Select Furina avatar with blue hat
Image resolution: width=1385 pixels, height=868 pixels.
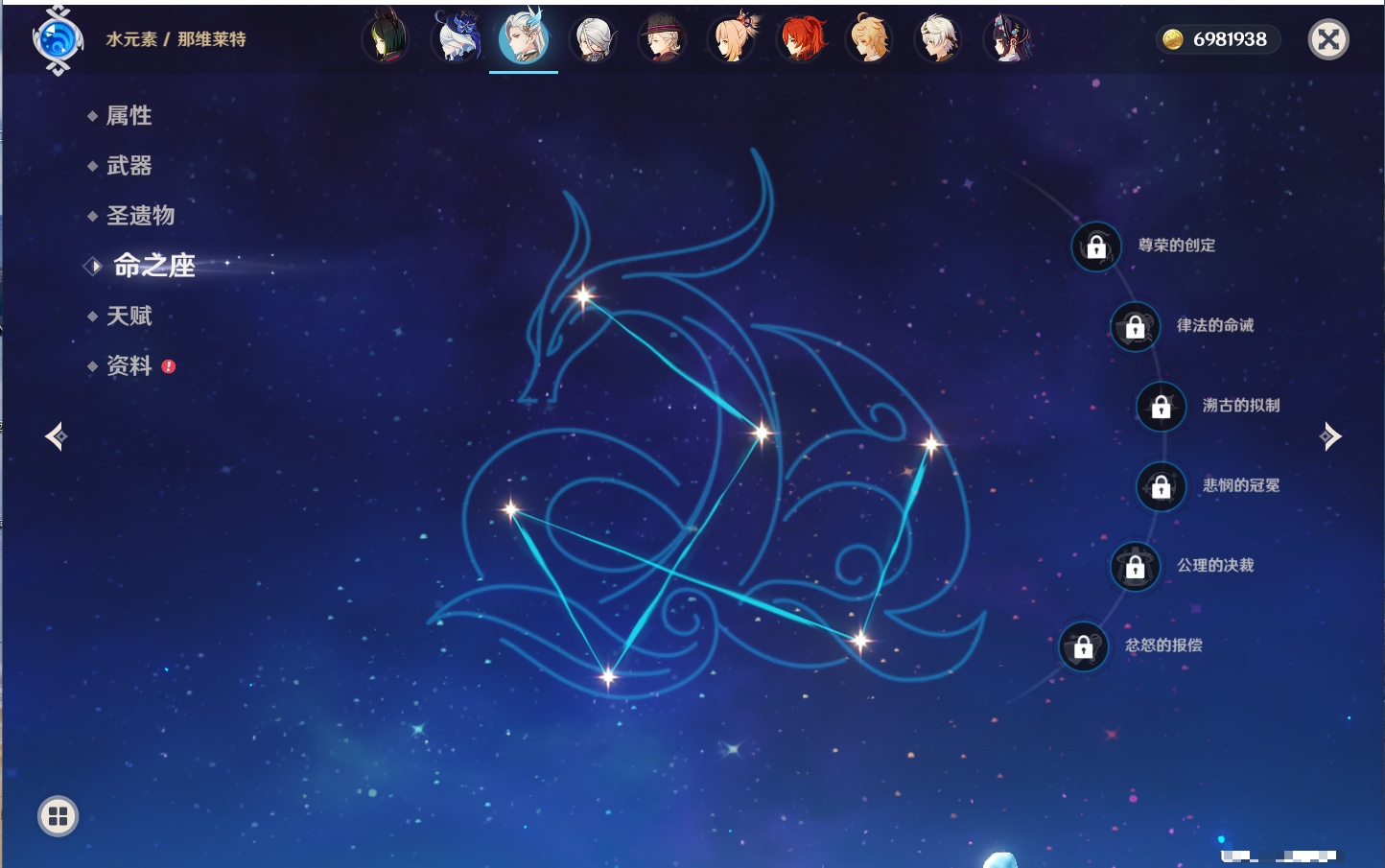tap(456, 39)
